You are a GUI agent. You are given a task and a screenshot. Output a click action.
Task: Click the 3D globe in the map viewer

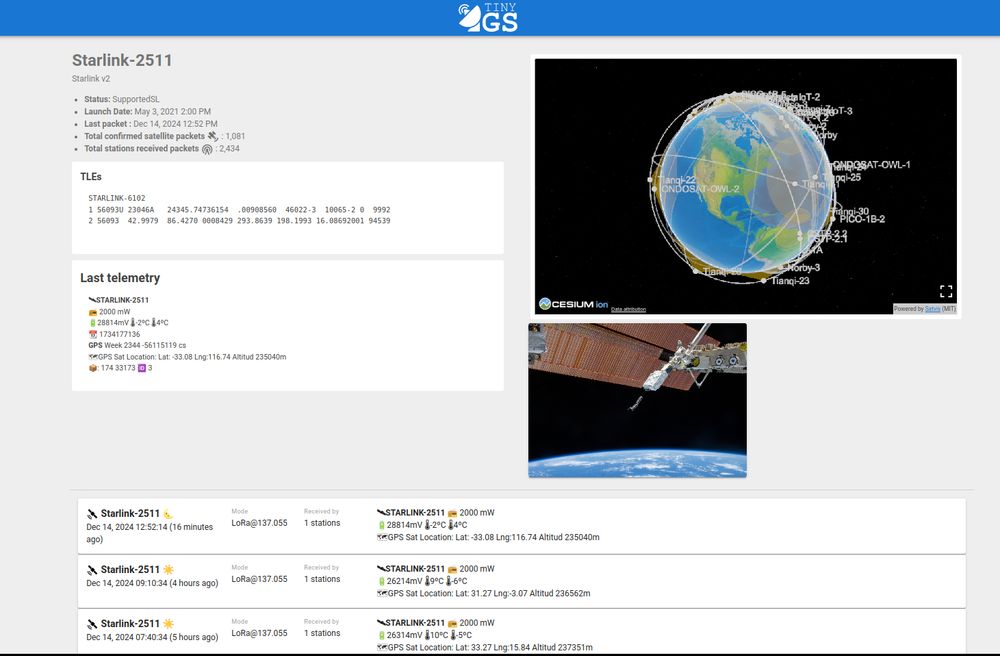click(x=746, y=186)
